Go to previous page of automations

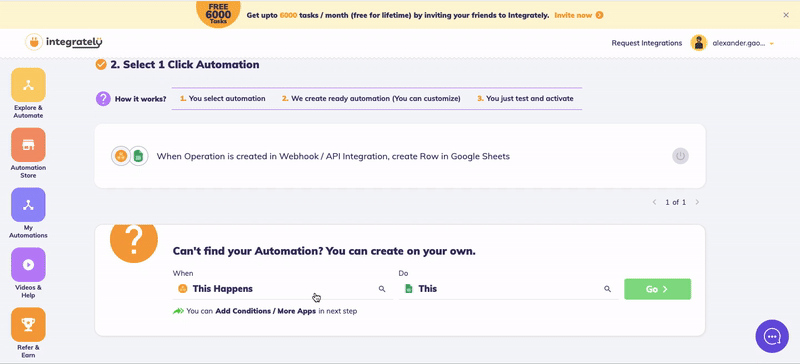(654, 202)
